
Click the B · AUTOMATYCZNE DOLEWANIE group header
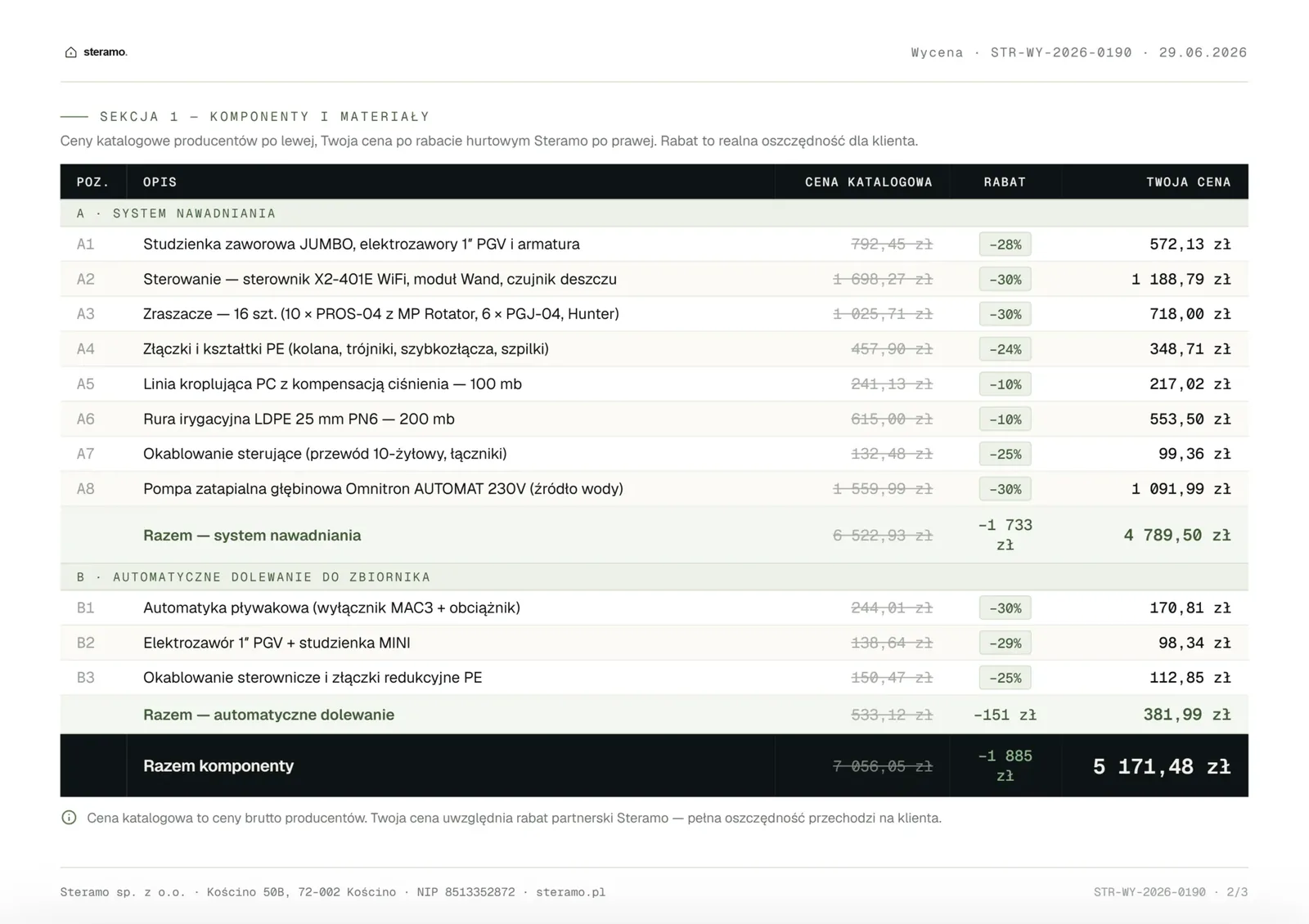pyautogui.click(x=654, y=577)
